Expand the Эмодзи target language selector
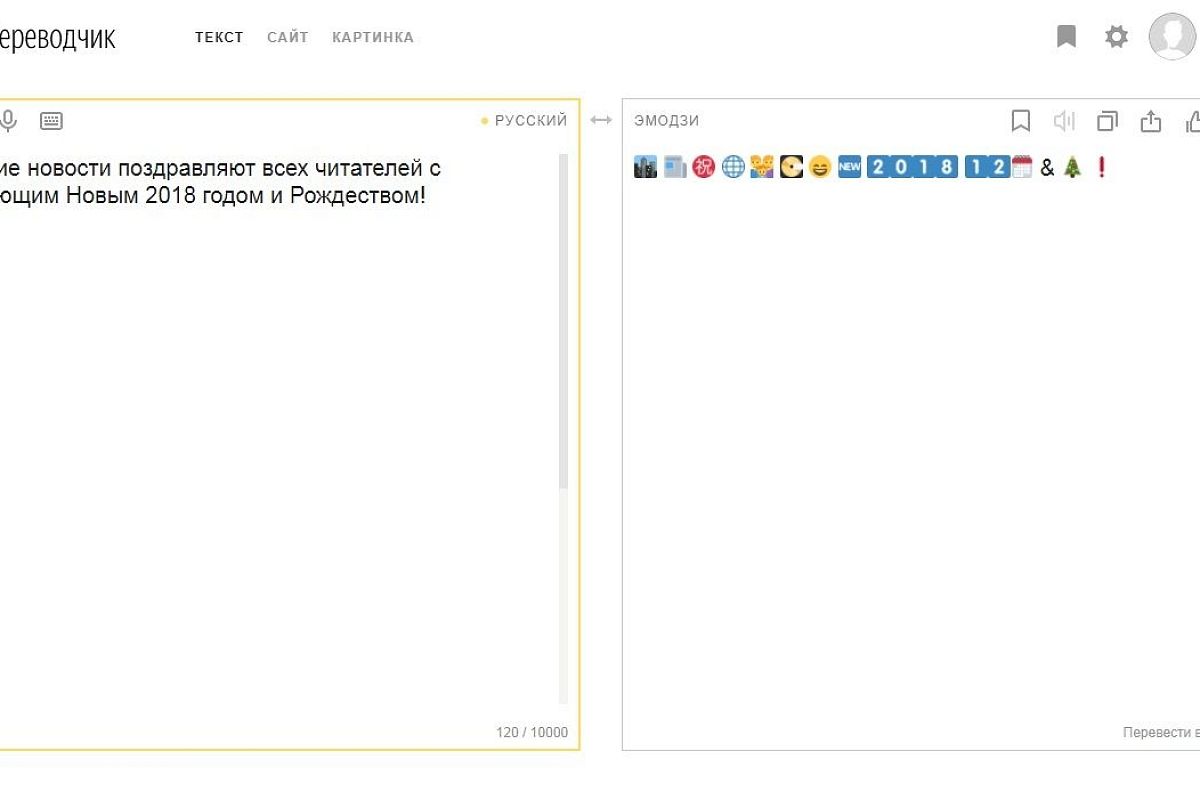1200x800 pixels. click(x=666, y=120)
